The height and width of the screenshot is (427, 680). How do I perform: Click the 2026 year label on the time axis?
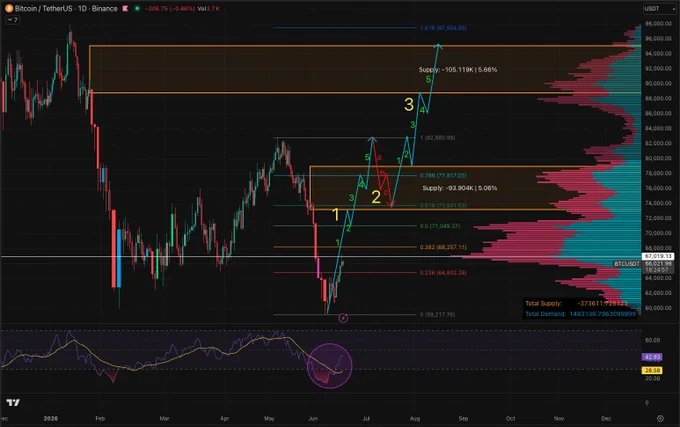pyautogui.click(x=51, y=418)
